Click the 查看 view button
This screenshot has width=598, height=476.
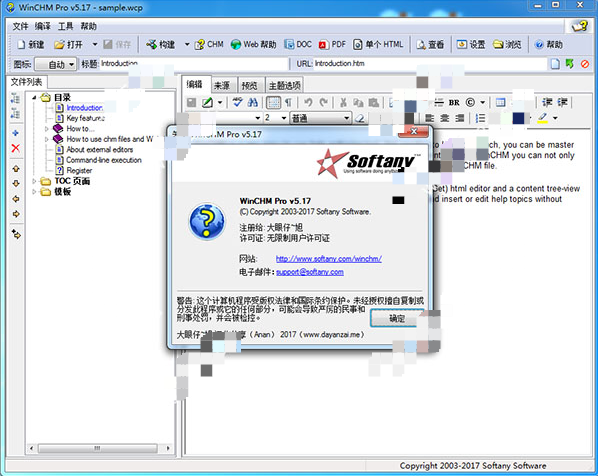tap(430, 45)
